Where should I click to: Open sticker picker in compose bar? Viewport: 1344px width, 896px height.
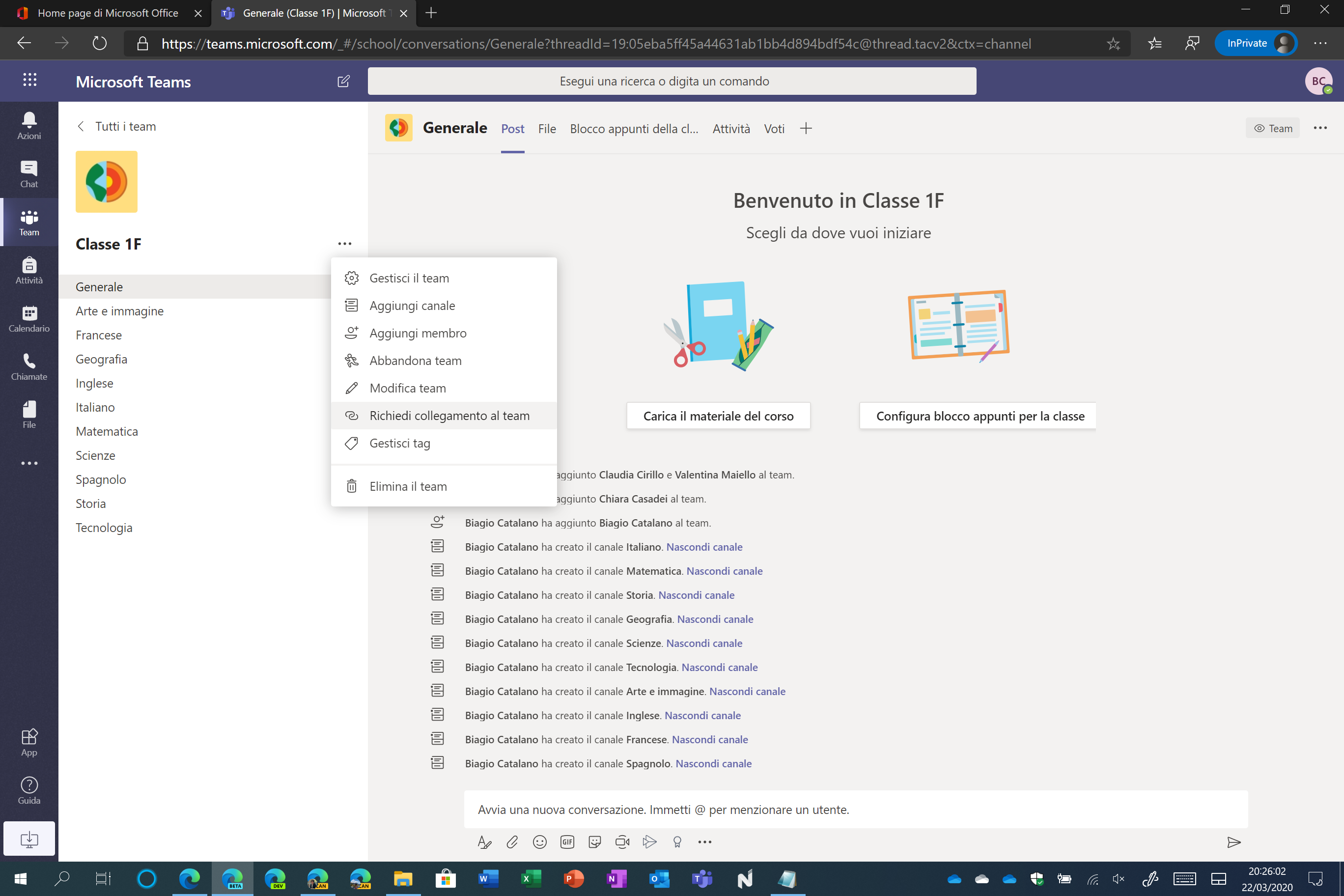(594, 841)
